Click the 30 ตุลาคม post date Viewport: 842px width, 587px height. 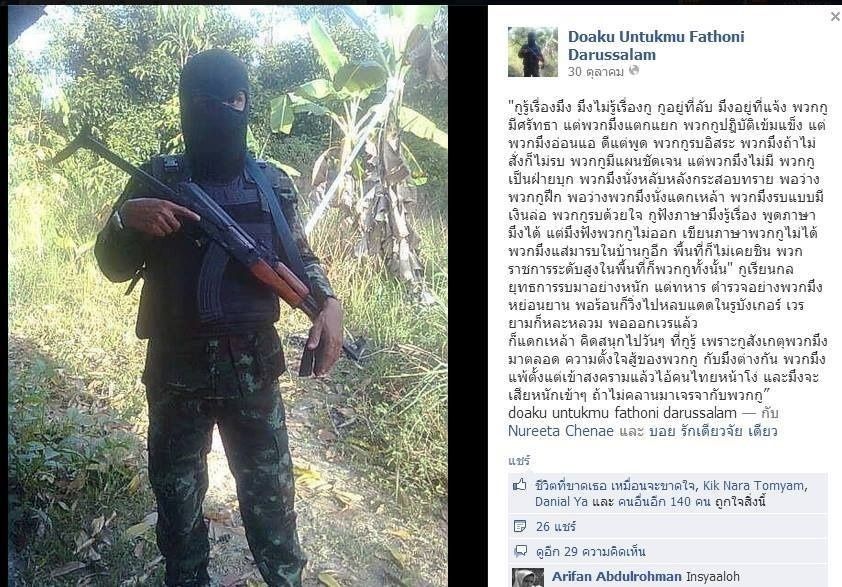pos(596,71)
